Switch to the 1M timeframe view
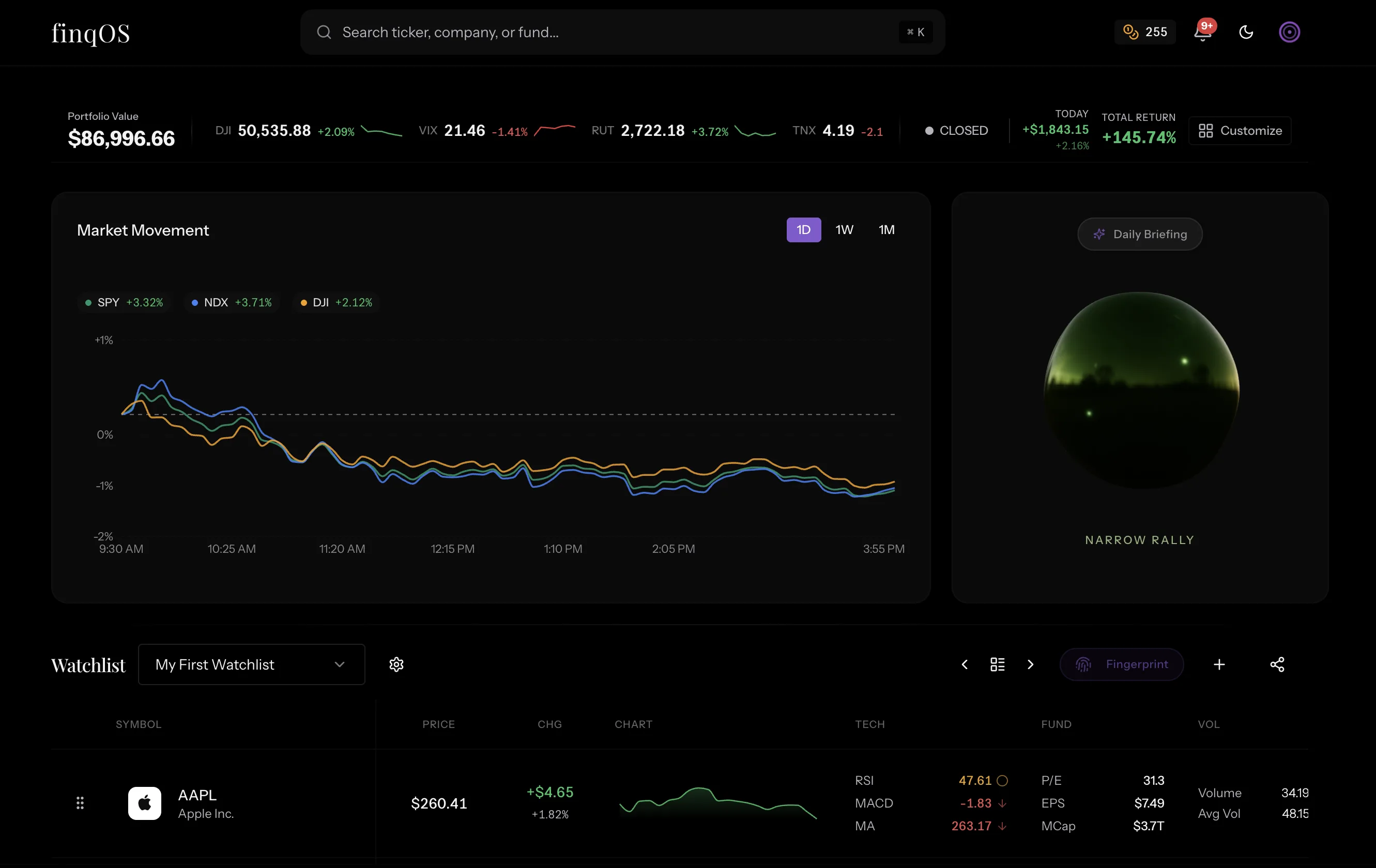 (x=887, y=229)
